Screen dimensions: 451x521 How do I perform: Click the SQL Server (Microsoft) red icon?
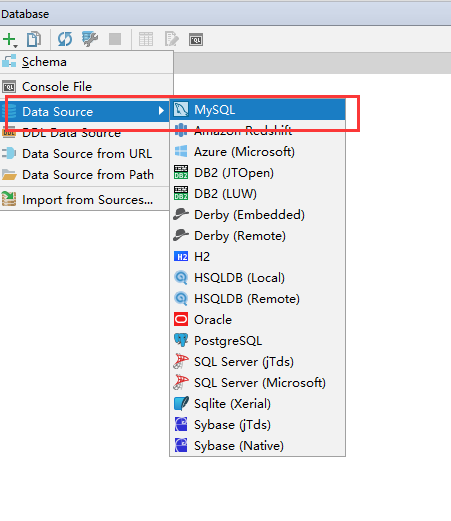(x=181, y=382)
